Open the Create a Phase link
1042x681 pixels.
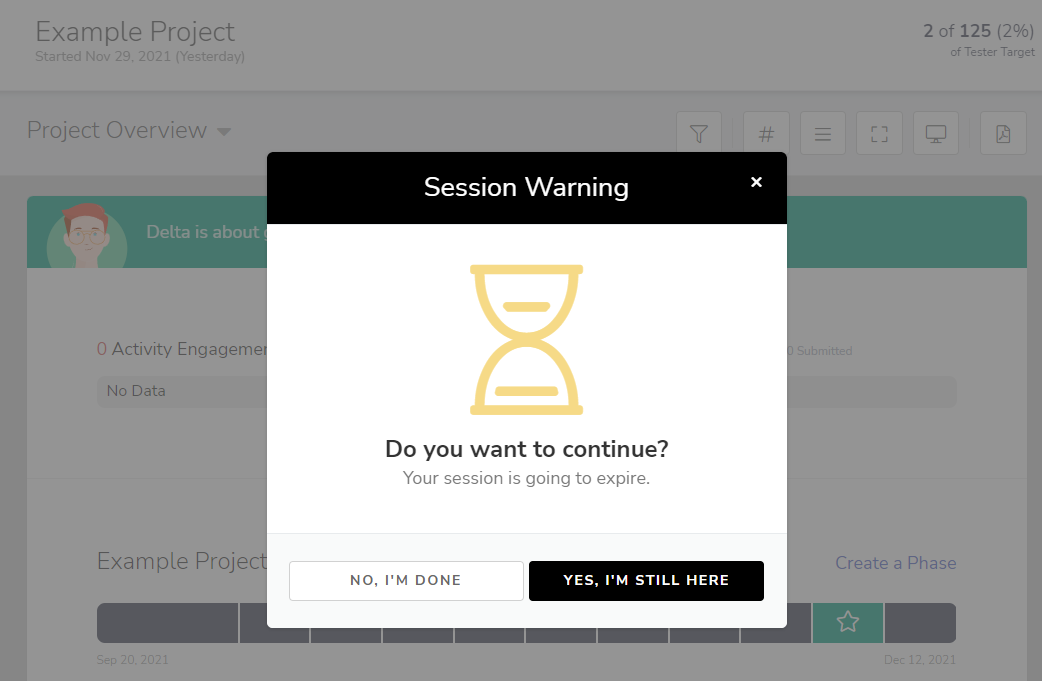[x=895, y=563]
